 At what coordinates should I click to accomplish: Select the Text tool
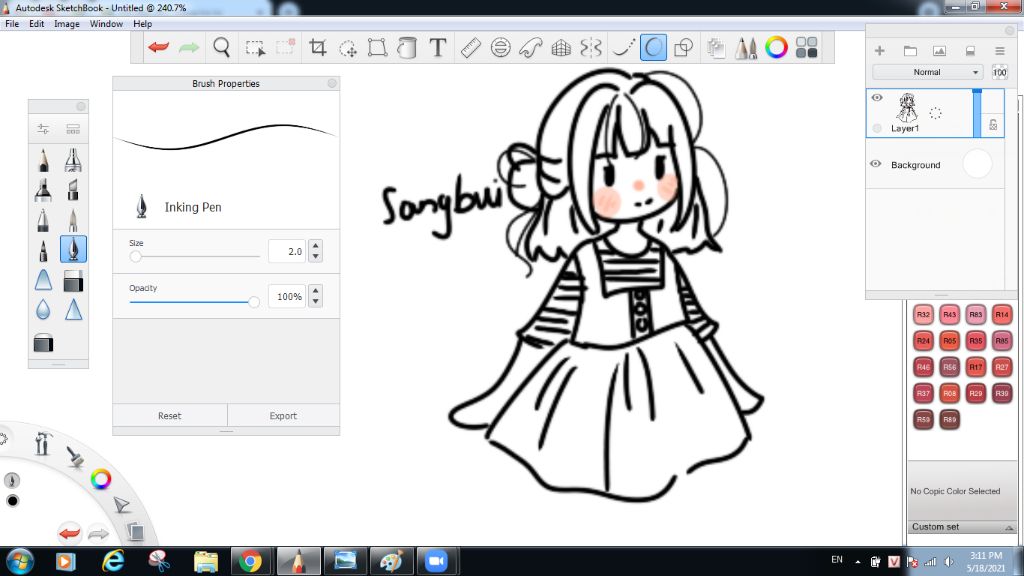pyautogui.click(x=438, y=48)
